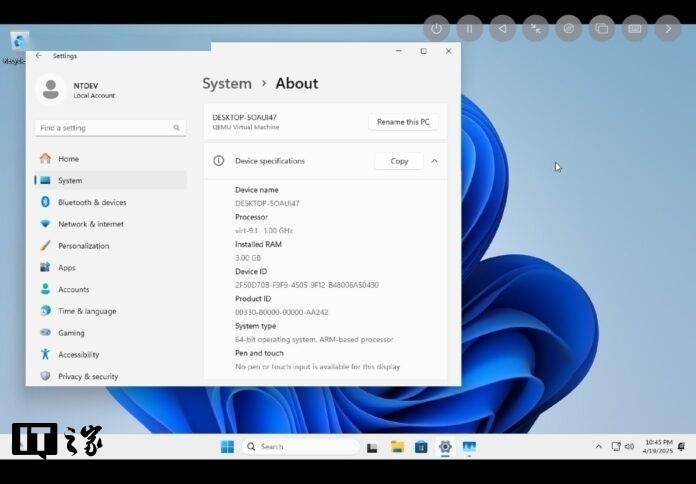696x484 pixels.
Task: Open Time & language settings
Action: [110, 311]
